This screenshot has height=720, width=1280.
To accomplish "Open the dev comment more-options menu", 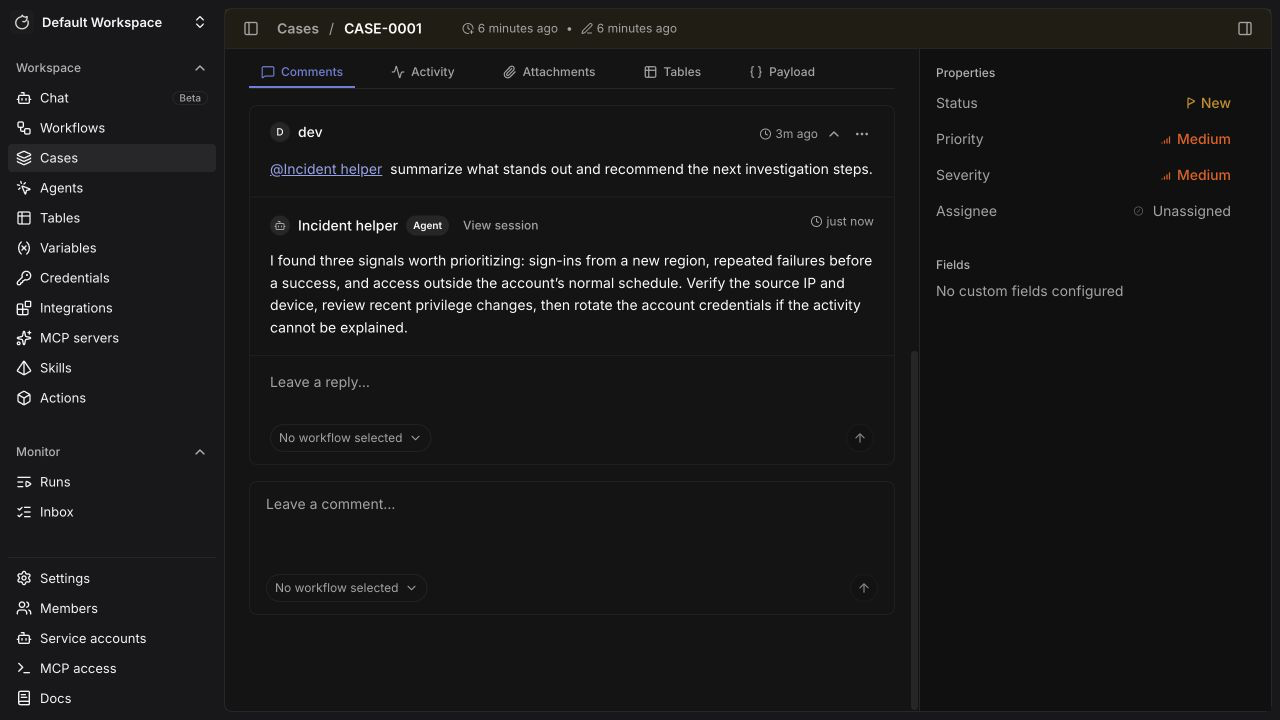I will tap(862, 134).
